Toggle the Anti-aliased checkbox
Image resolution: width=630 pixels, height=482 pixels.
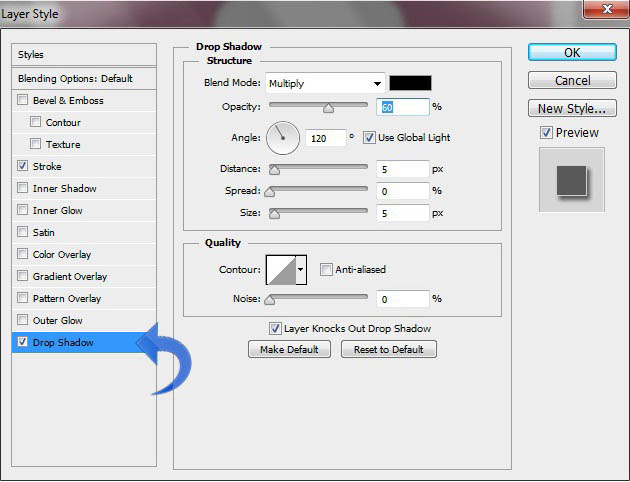click(326, 269)
